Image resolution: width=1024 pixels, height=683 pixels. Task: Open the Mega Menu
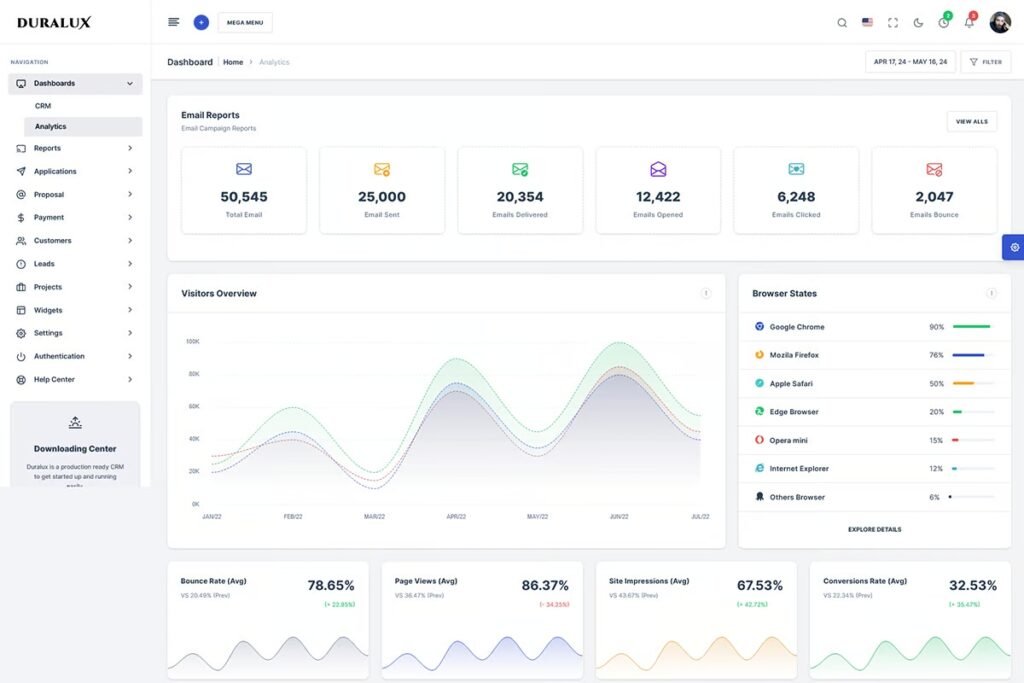pyautogui.click(x=245, y=22)
